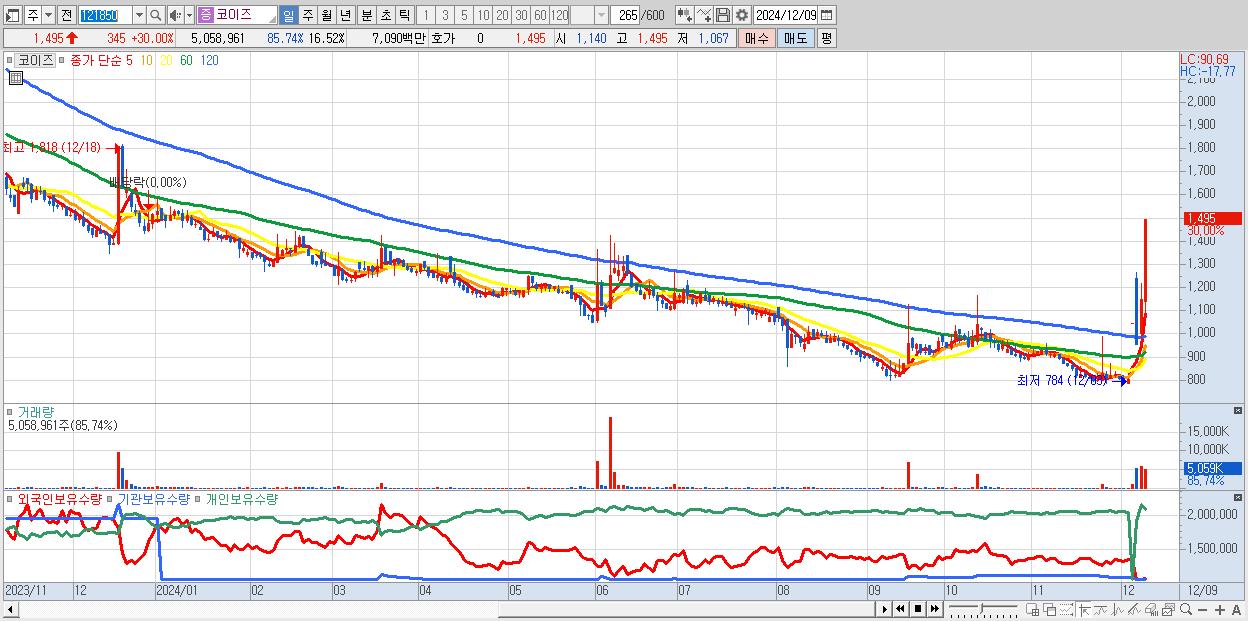This screenshot has height=621, width=1248.
Task: Click the add candle indicator icon
Action: pos(685,15)
